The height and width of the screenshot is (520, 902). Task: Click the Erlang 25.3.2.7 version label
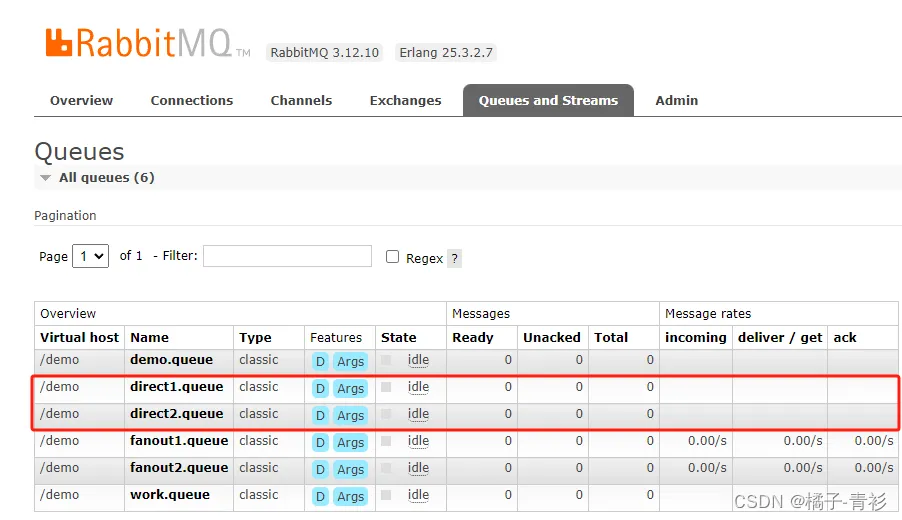(446, 52)
